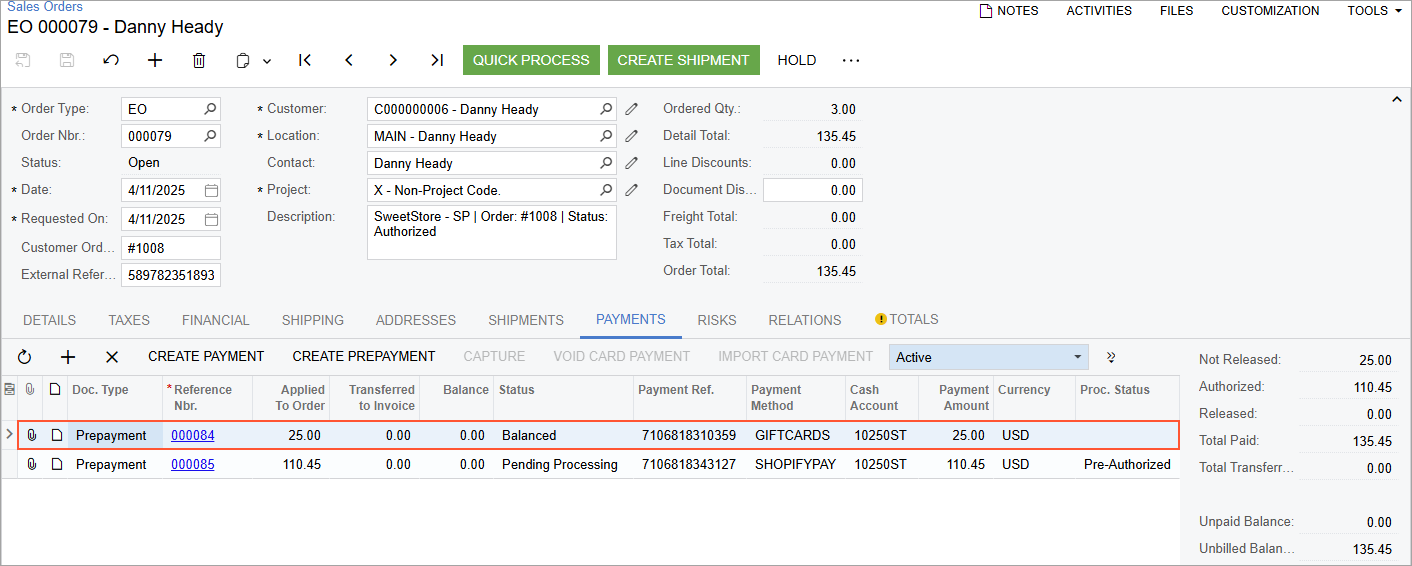This screenshot has width=1412, height=566.
Task: Open clipboard copy-paste dropdown arrow
Action: [x=267, y=61]
